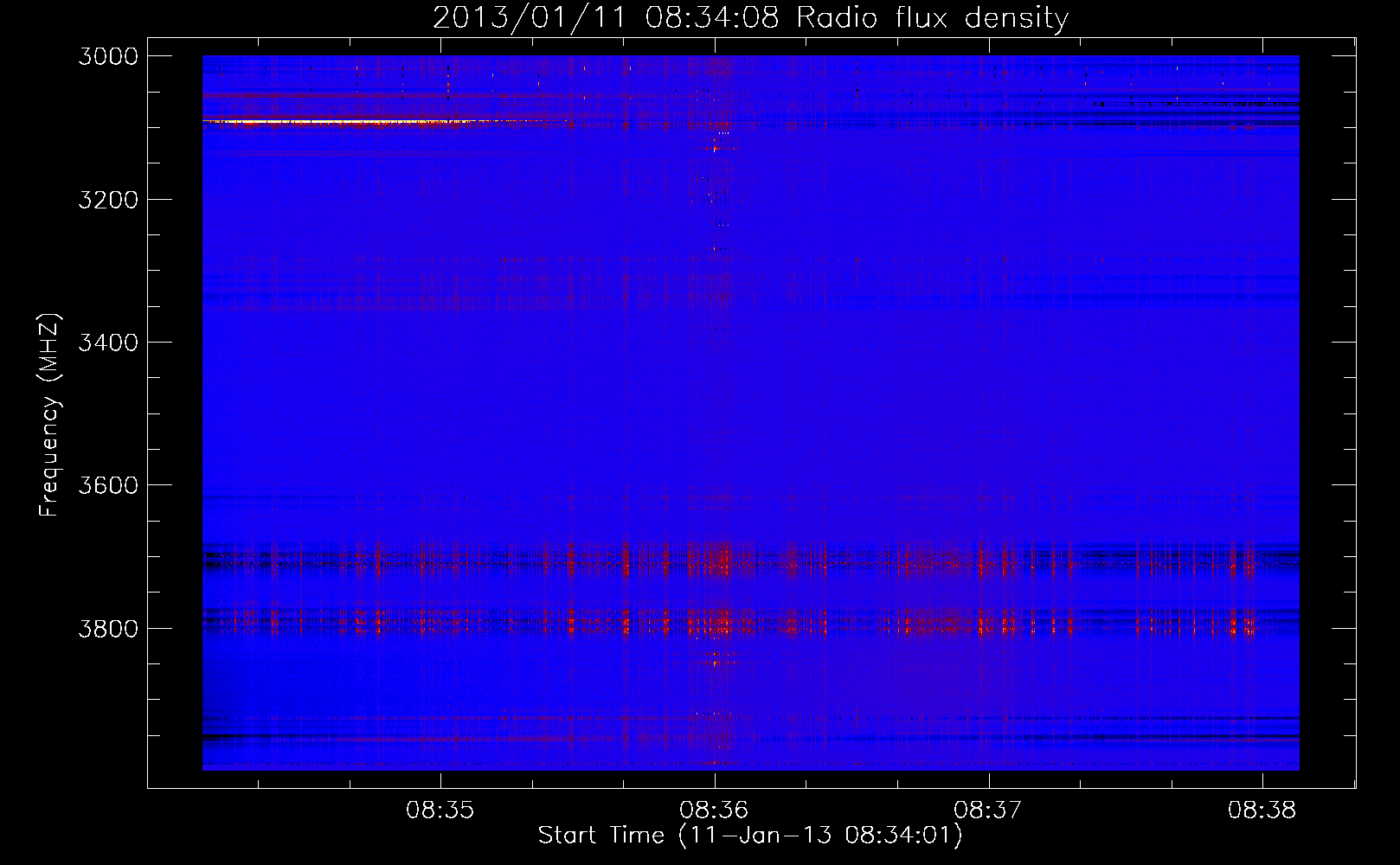Click the 3800 frequency tick label
Screen dimensions: 1400x865
[x=108, y=628]
